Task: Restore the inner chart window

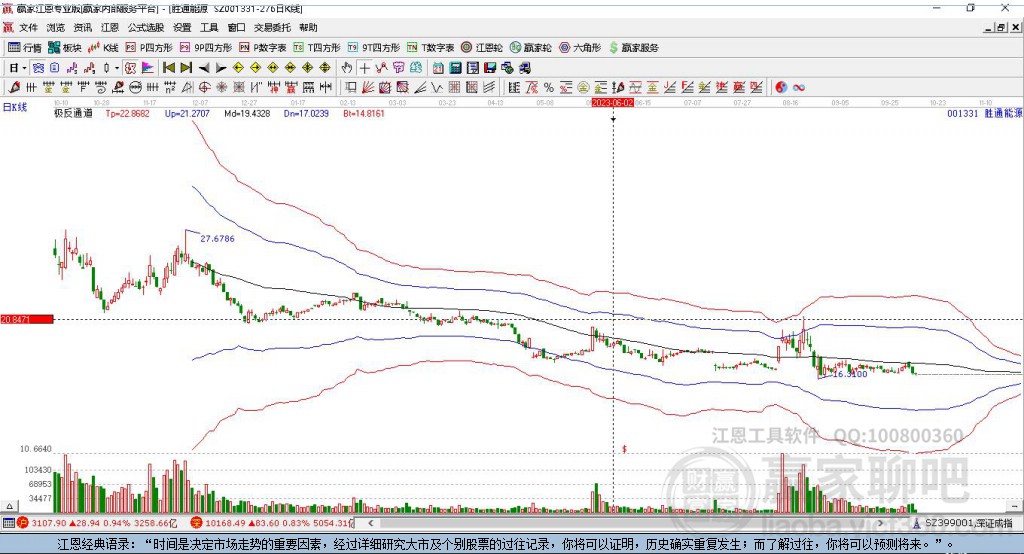Action: pyautogui.click(x=1002, y=27)
